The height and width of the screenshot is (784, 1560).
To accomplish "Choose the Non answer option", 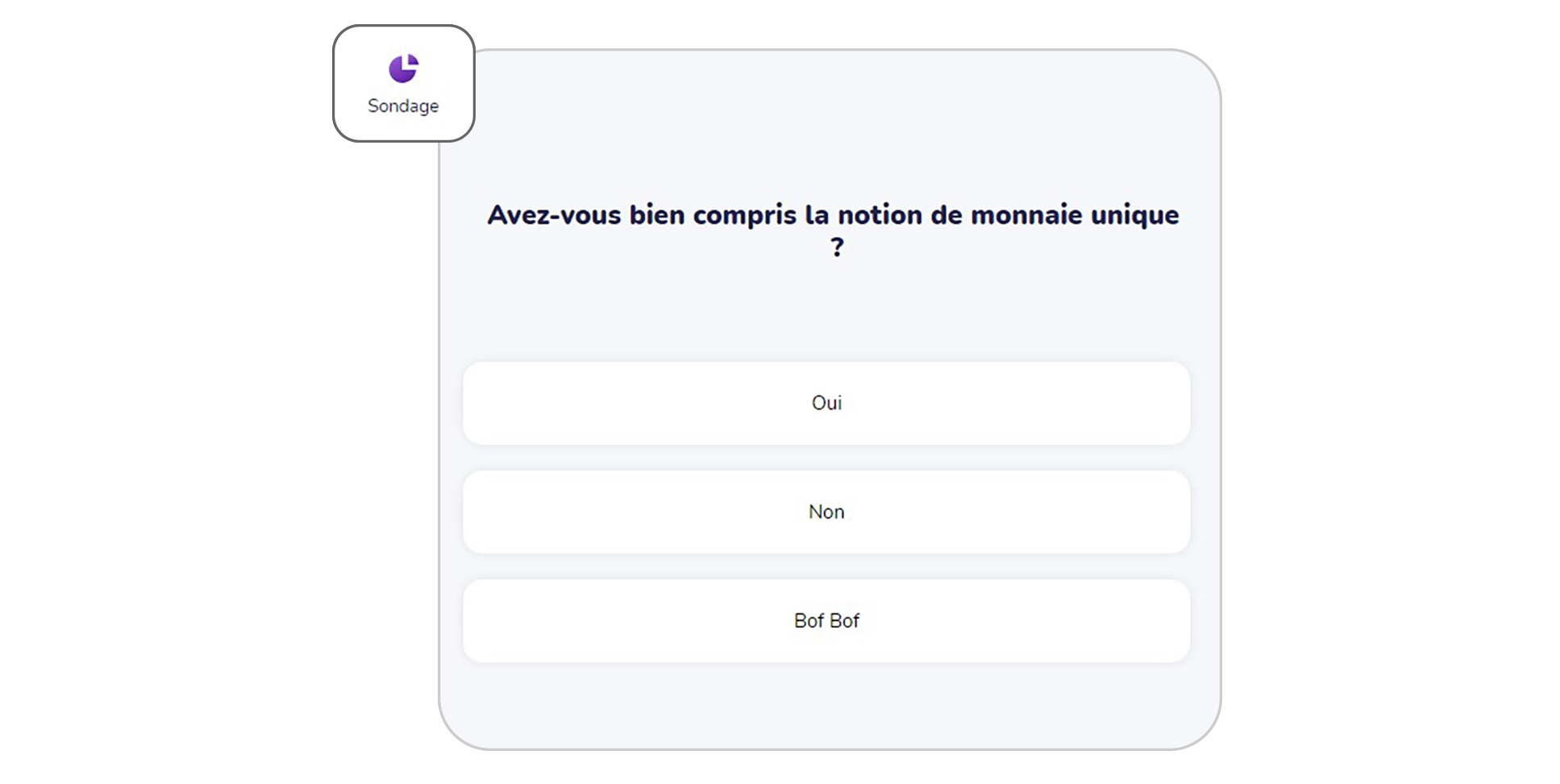I will tap(826, 512).
